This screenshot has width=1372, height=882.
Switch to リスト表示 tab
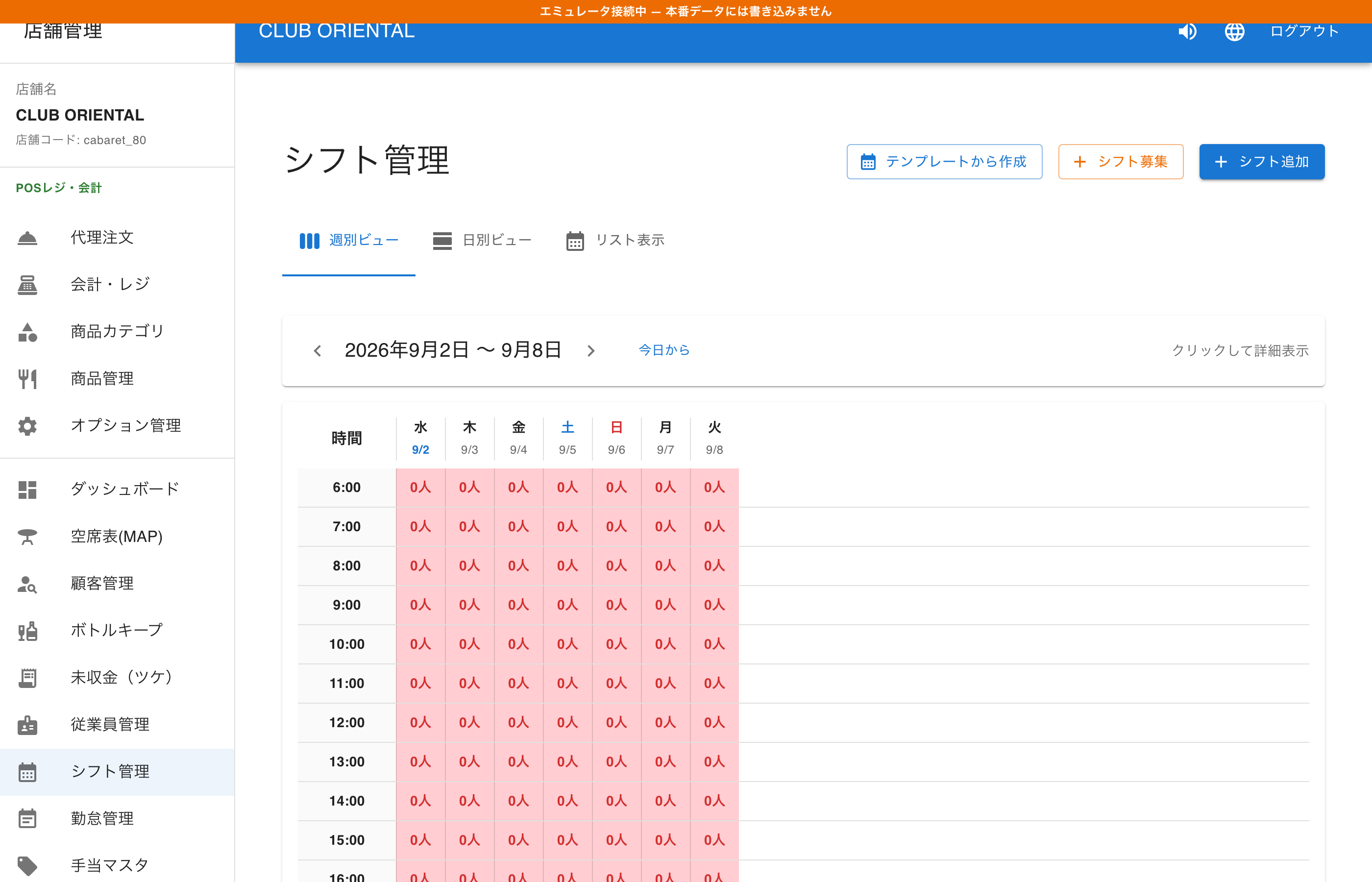tap(615, 241)
